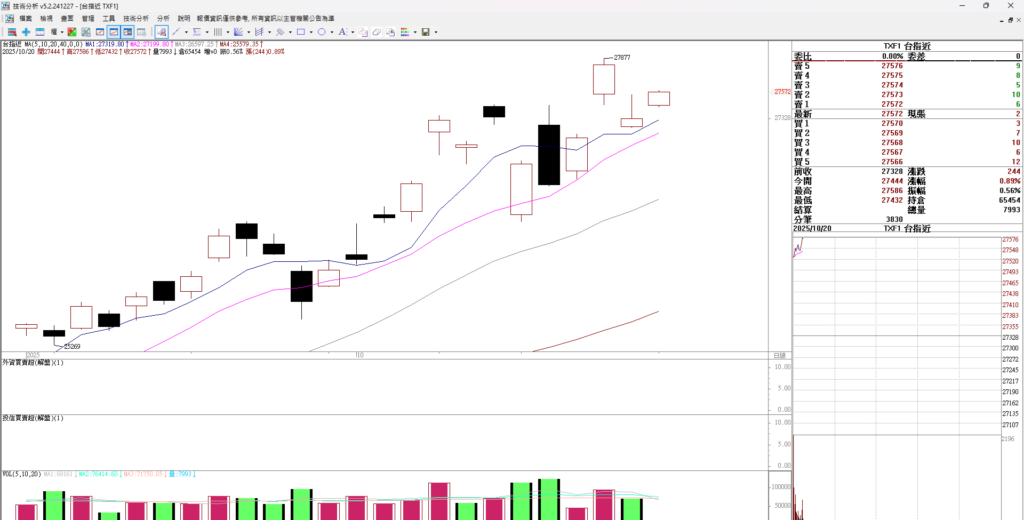Toggle the highlighted drawing mode button

(161, 32)
